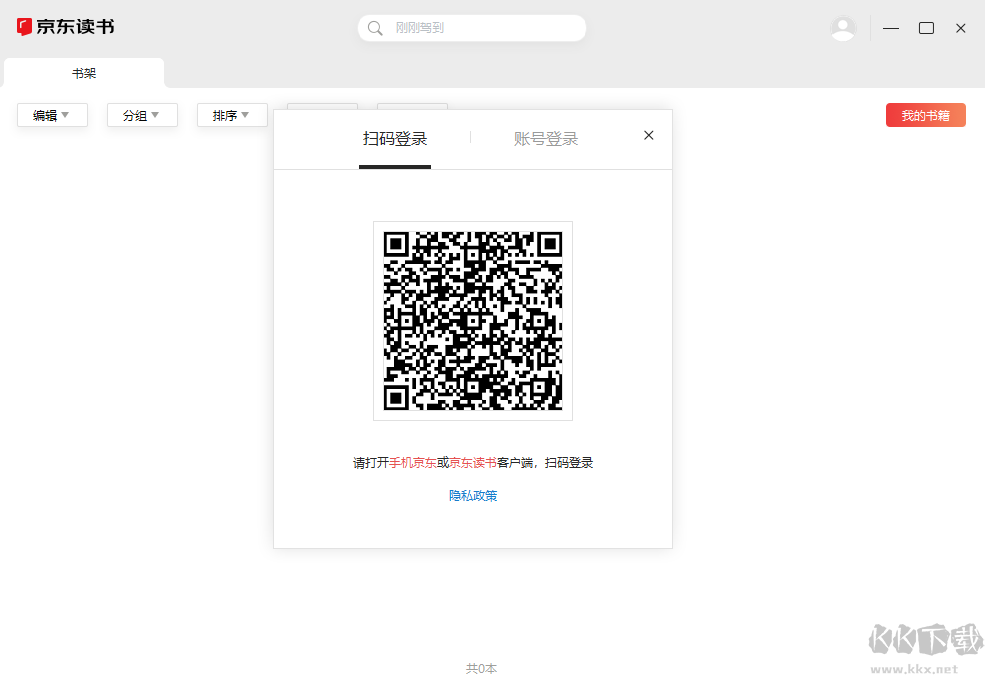This screenshot has width=985, height=676.
Task: Click the red 我的书籍 button
Action: [925, 115]
